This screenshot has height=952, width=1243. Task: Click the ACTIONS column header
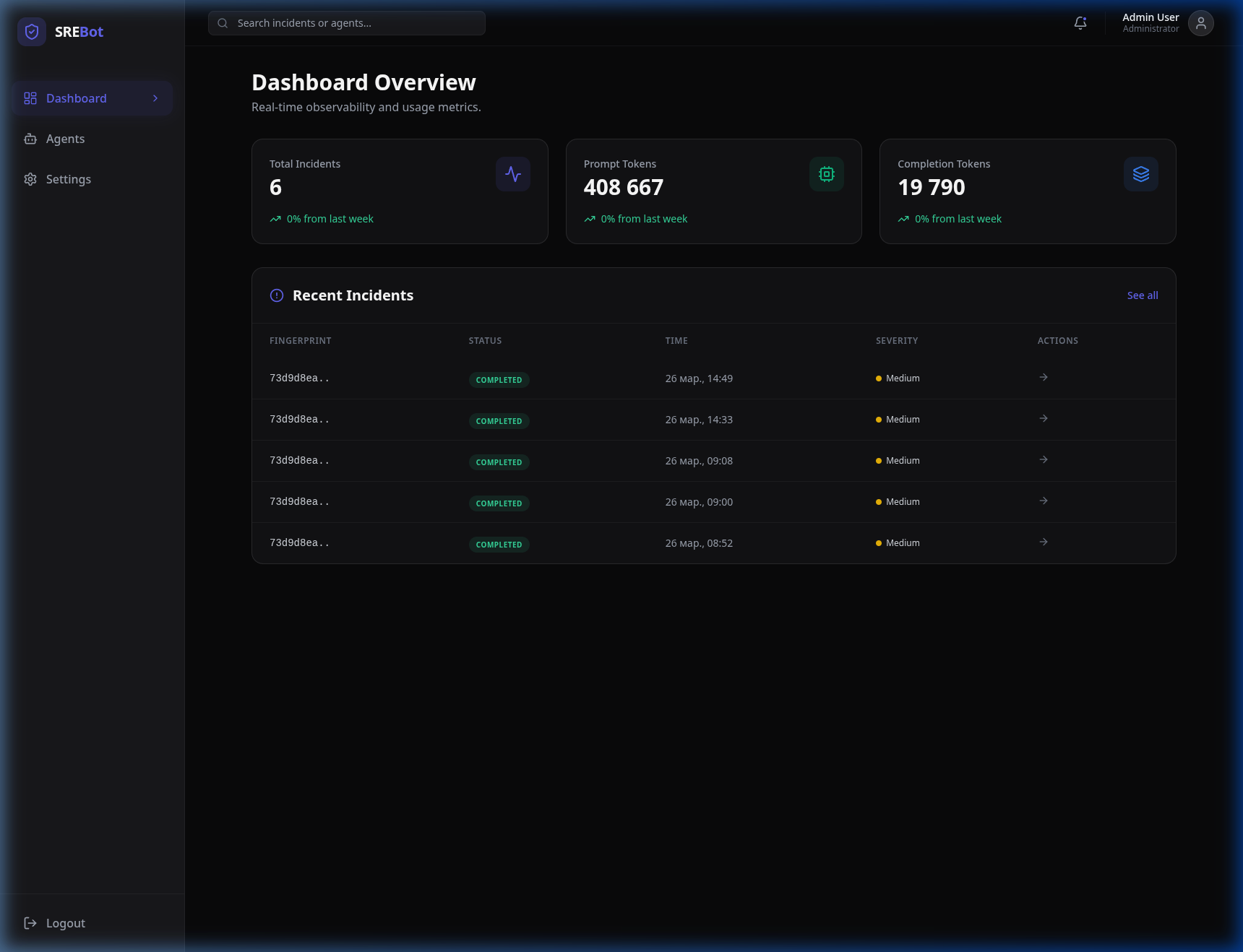tap(1058, 341)
